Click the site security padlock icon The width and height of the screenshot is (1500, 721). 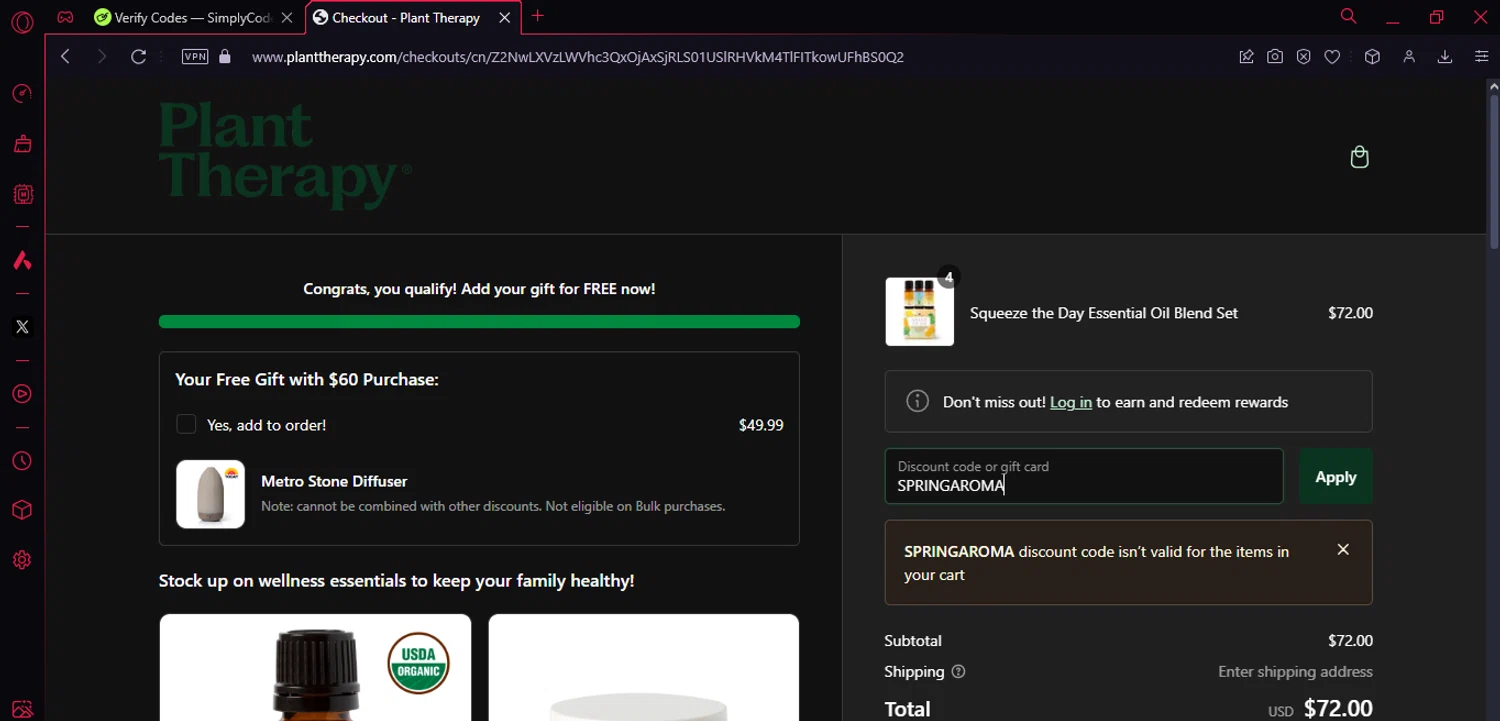pyautogui.click(x=225, y=57)
